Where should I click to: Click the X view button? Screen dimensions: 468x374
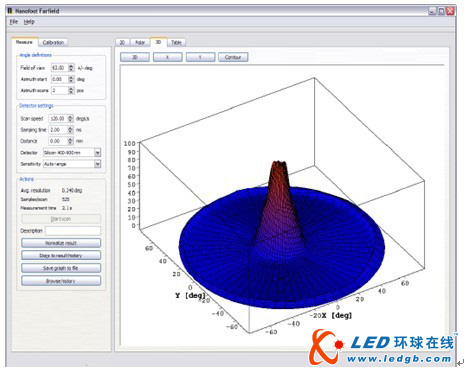168,57
